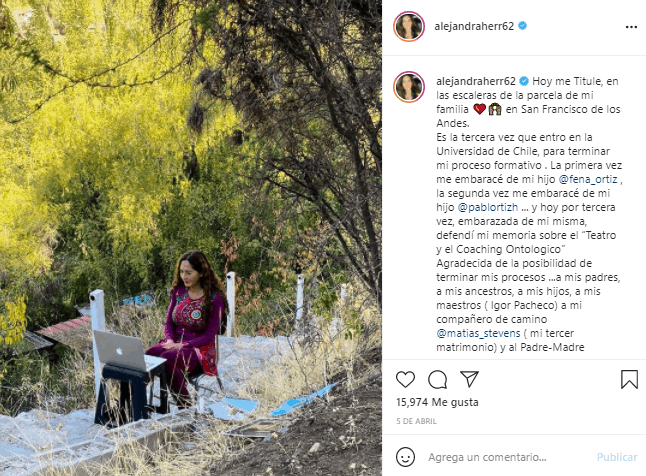Open comments via the speech bubble icon
646x476 pixels.
coord(437,380)
